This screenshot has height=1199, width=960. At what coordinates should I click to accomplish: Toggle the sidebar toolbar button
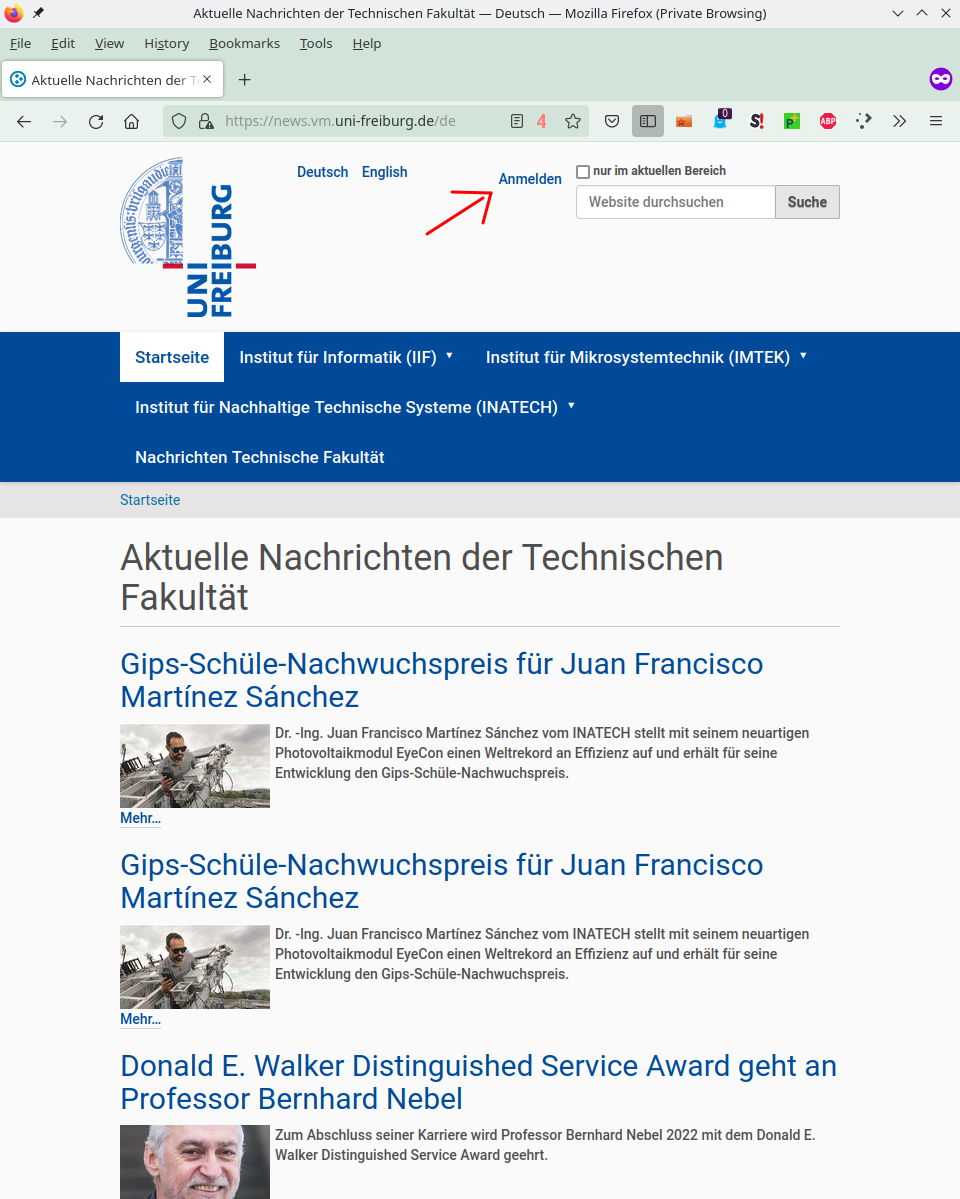(x=648, y=121)
